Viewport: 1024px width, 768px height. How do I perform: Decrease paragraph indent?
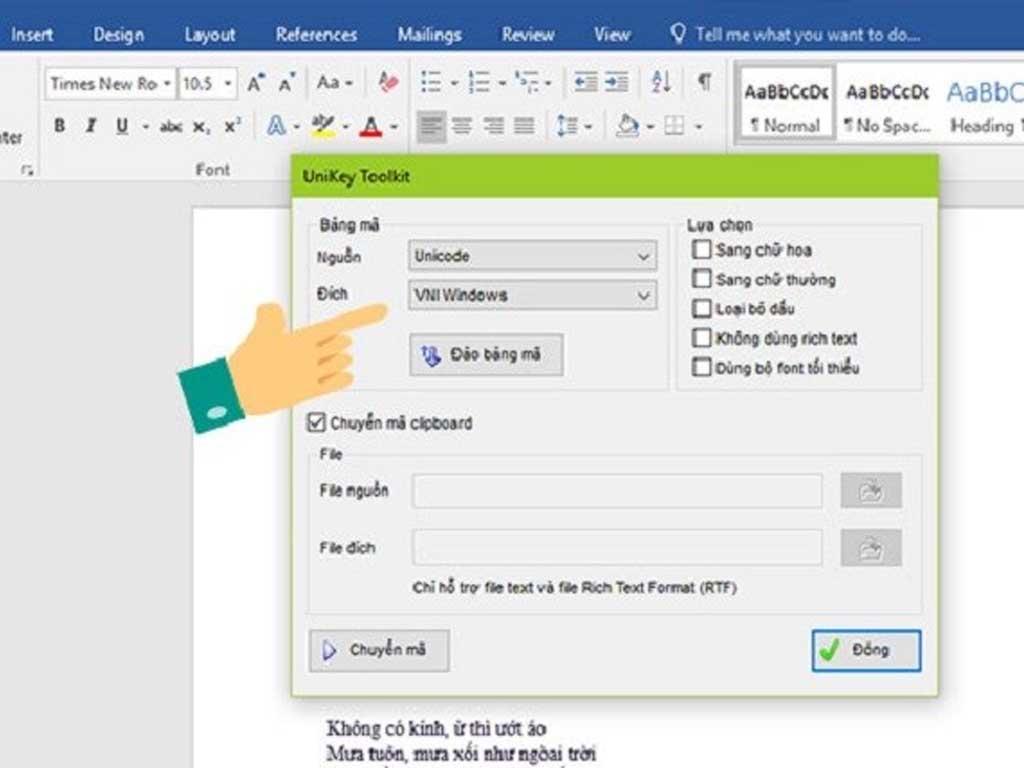point(585,83)
